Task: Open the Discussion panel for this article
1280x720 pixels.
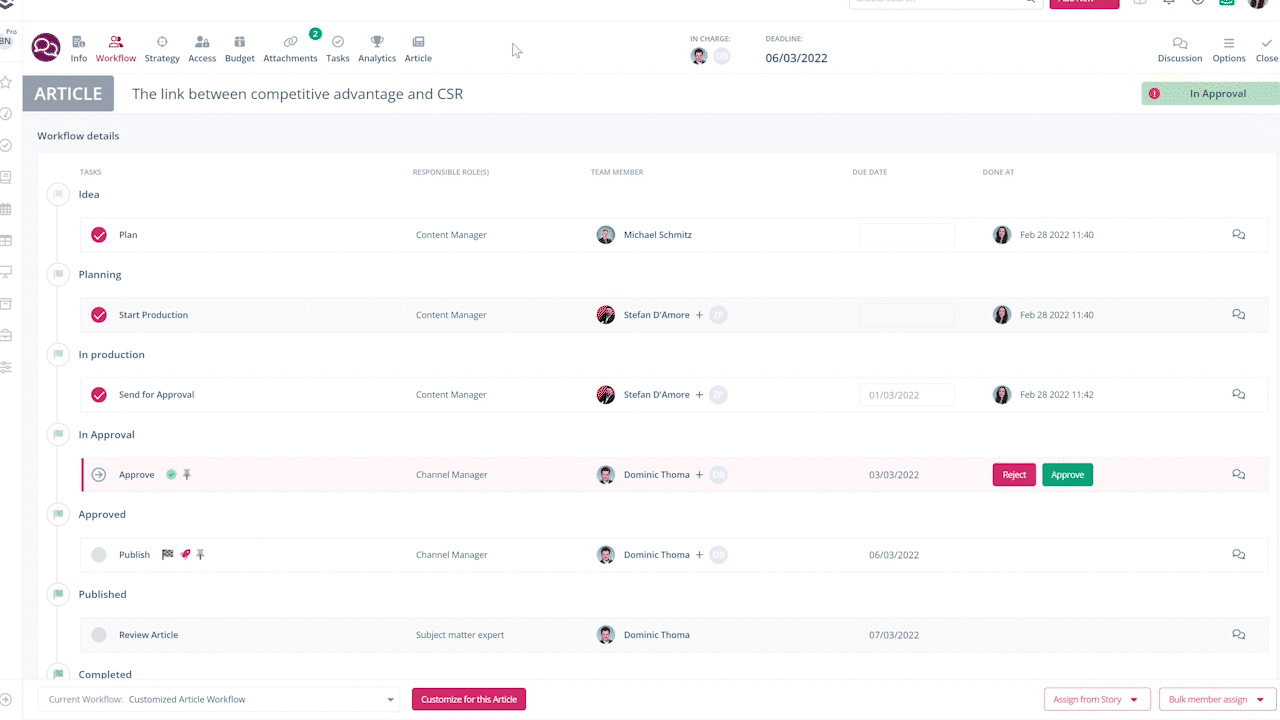Action: (x=1179, y=47)
